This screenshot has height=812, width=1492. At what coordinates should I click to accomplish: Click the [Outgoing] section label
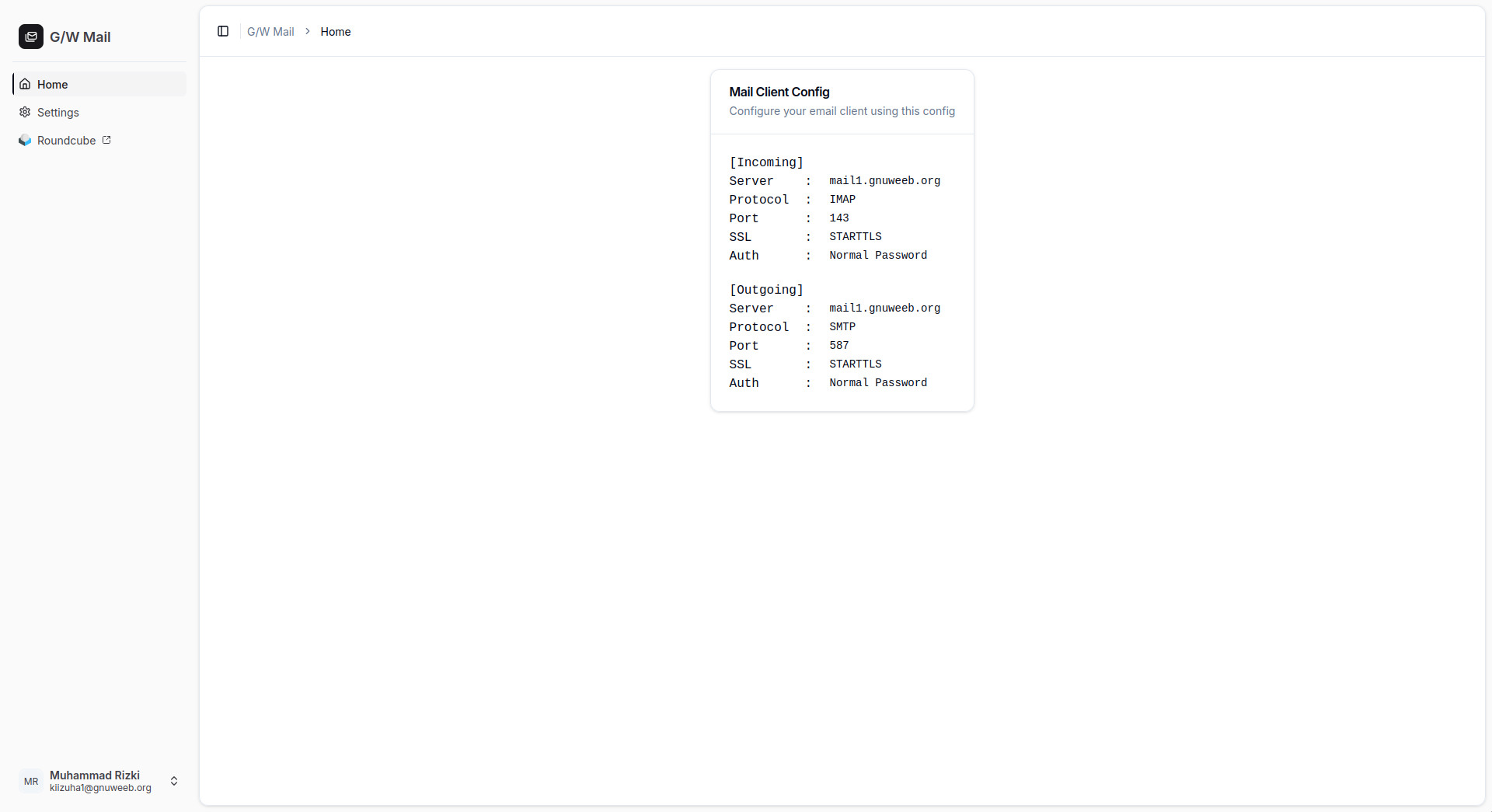point(766,289)
